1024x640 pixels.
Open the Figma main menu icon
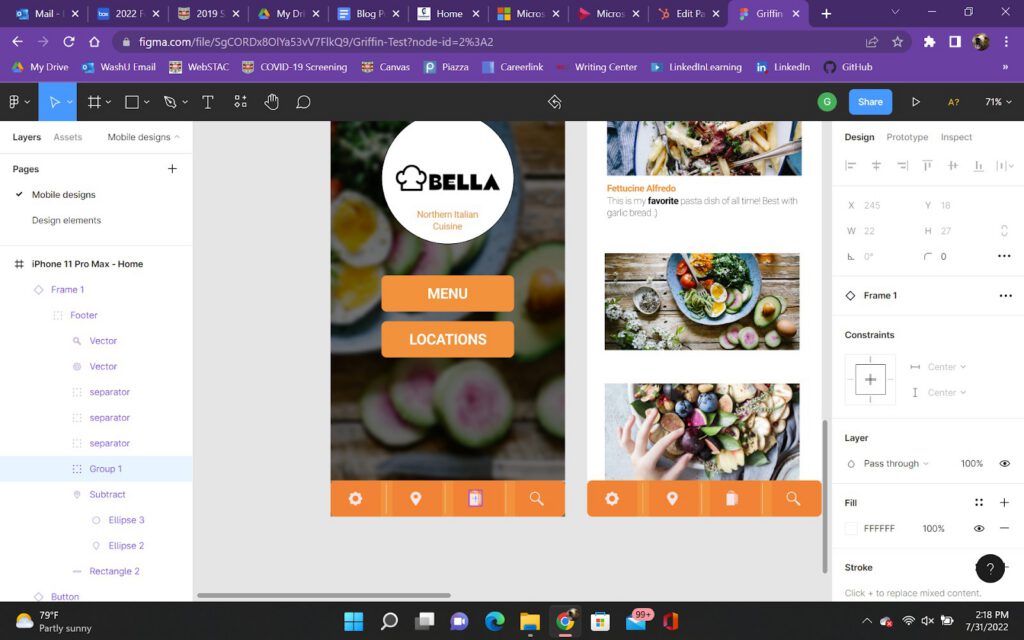point(18,102)
